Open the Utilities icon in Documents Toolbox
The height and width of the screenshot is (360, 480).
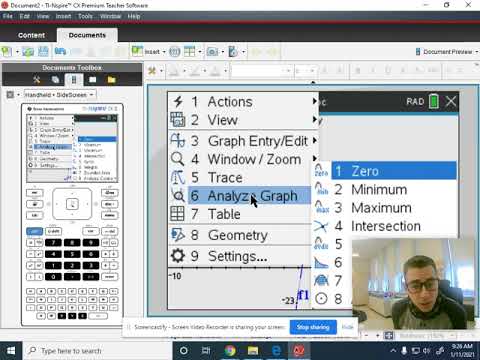pos(93,80)
